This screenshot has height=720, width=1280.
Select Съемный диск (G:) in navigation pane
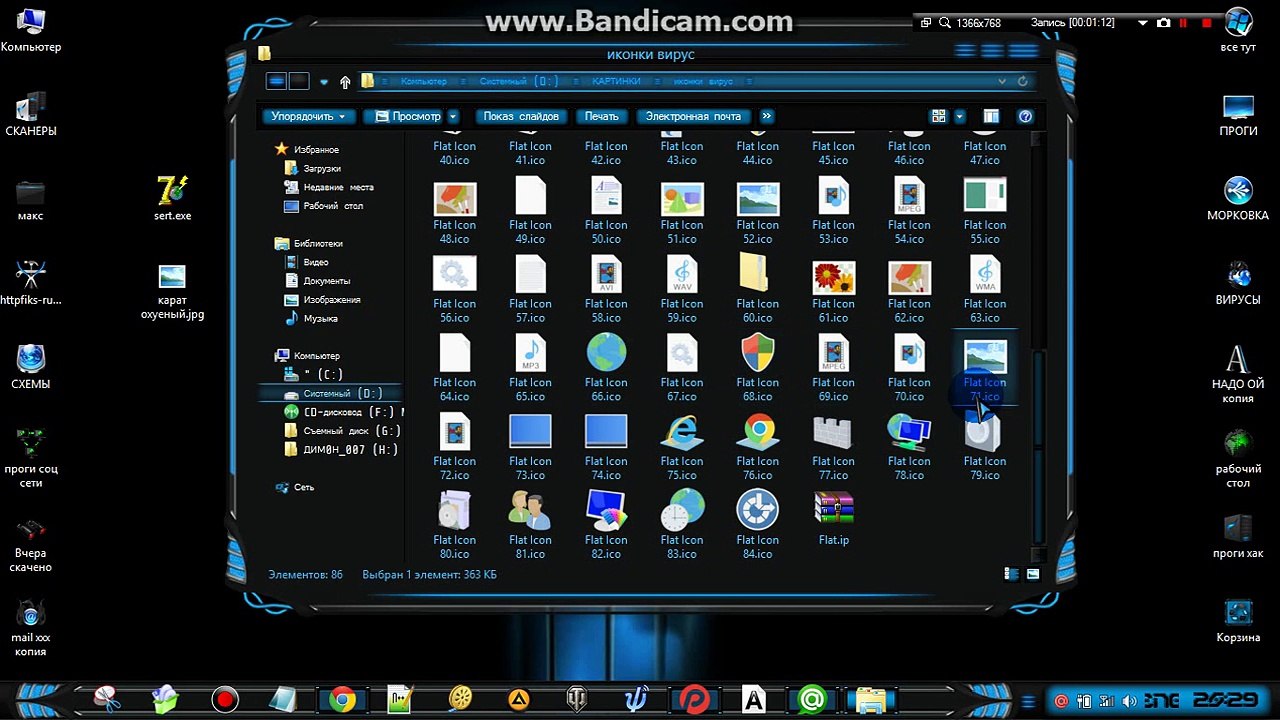tap(343, 431)
